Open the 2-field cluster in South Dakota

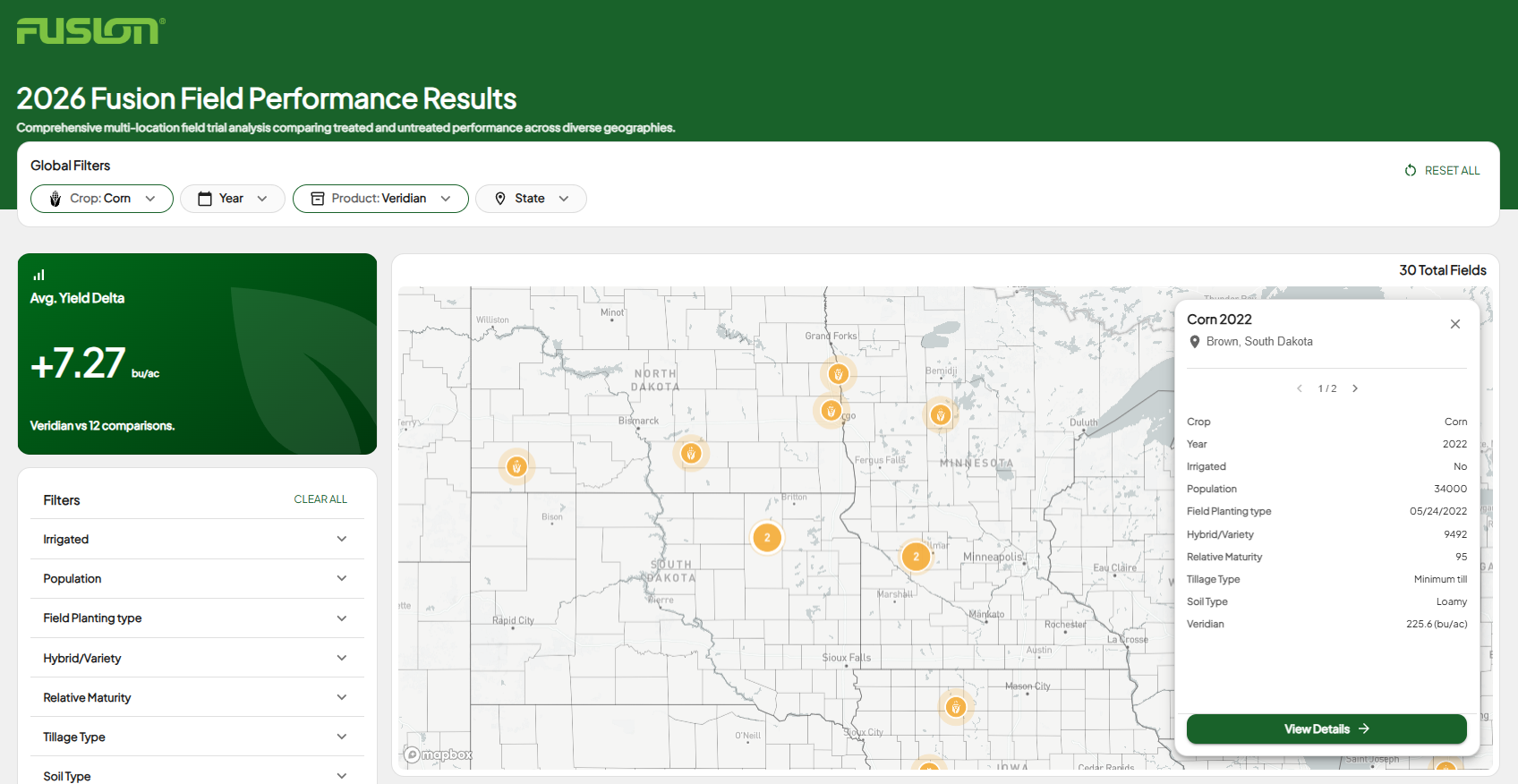(x=767, y=538)
